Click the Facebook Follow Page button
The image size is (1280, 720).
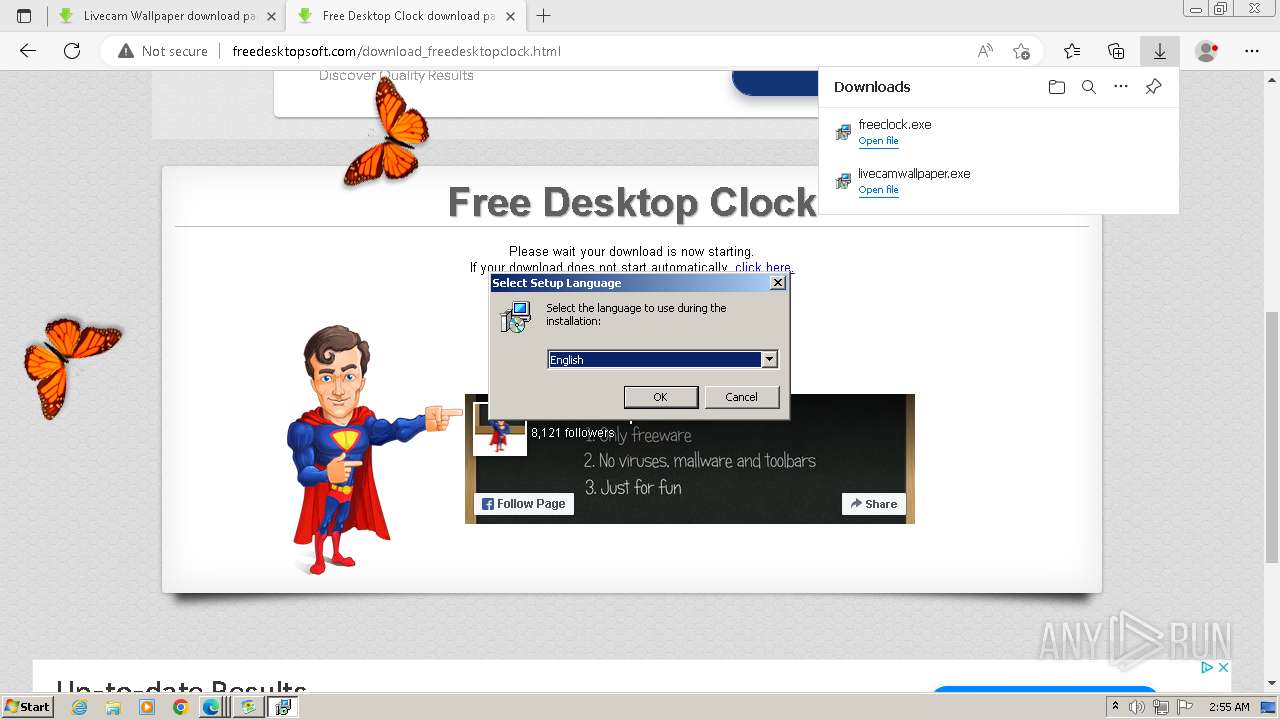click(x=524, y=504)
